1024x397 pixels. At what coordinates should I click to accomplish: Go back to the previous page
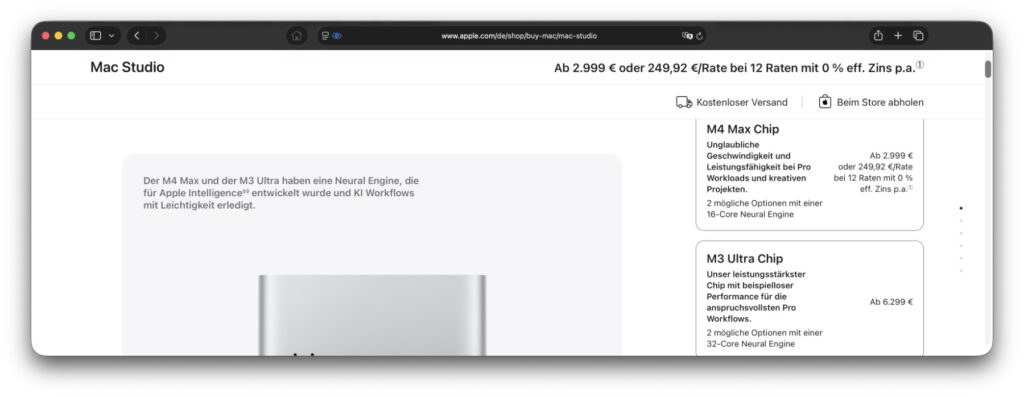(x=136, y=36)
